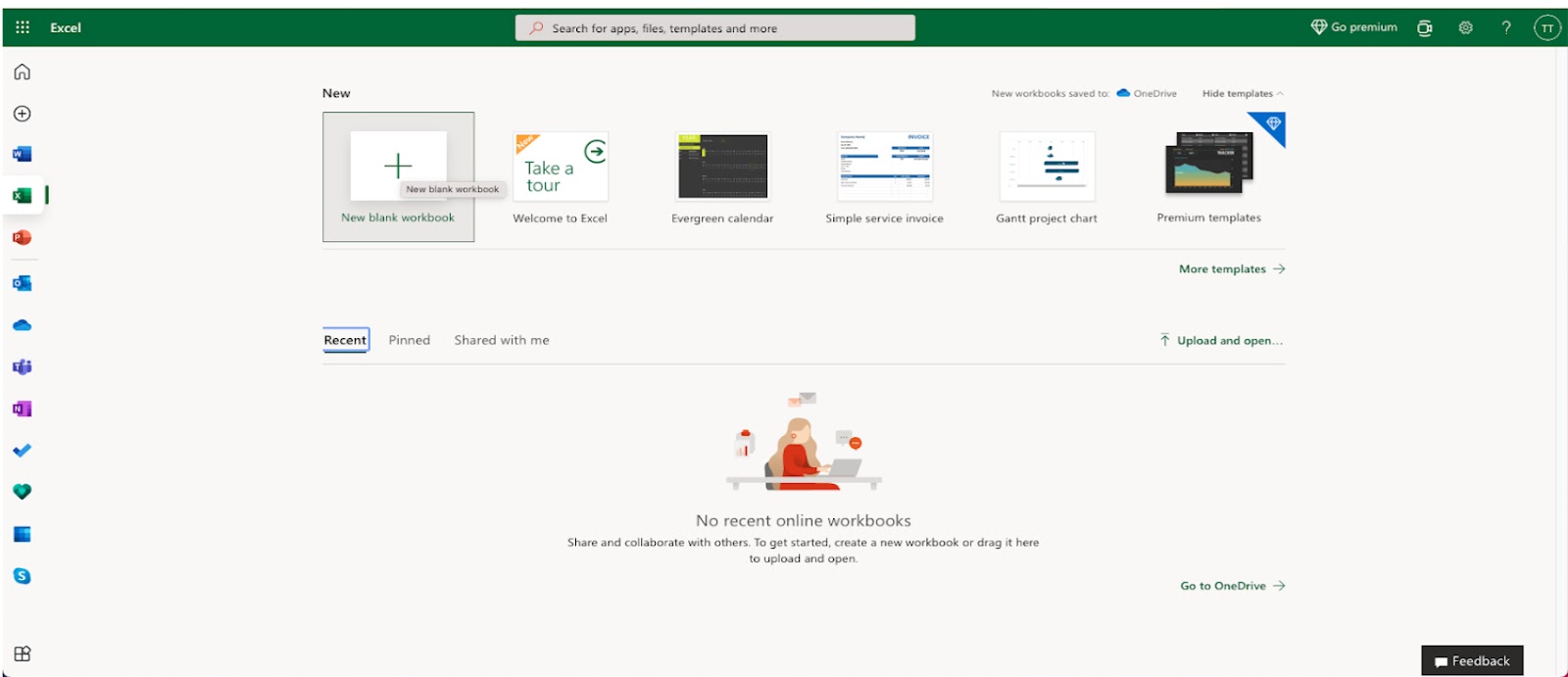Open the help question mark menu
Screen dimensions: 1568x677
[x=1506, y=27]
